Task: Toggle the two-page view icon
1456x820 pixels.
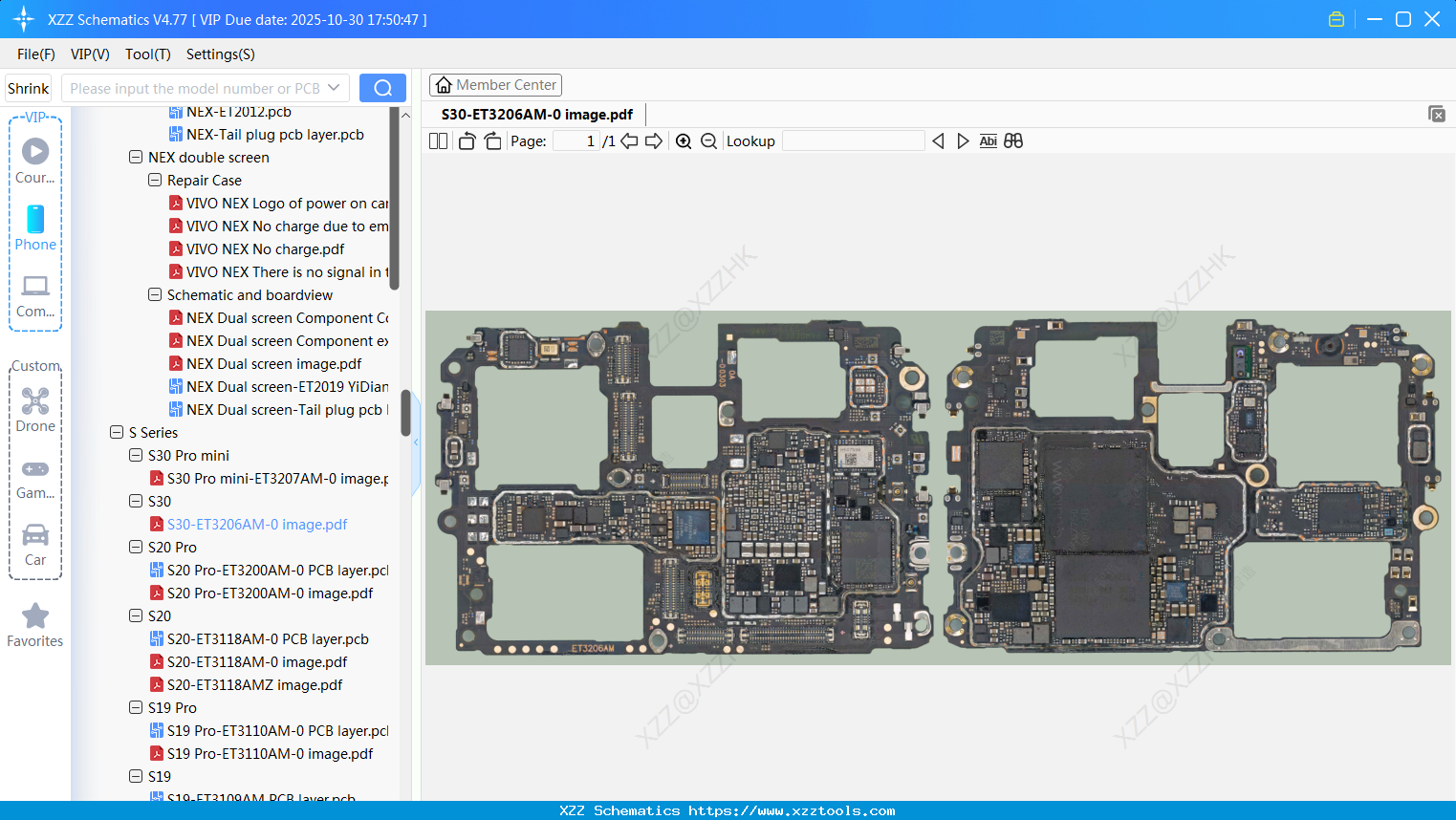Action: tap(438, 140)
